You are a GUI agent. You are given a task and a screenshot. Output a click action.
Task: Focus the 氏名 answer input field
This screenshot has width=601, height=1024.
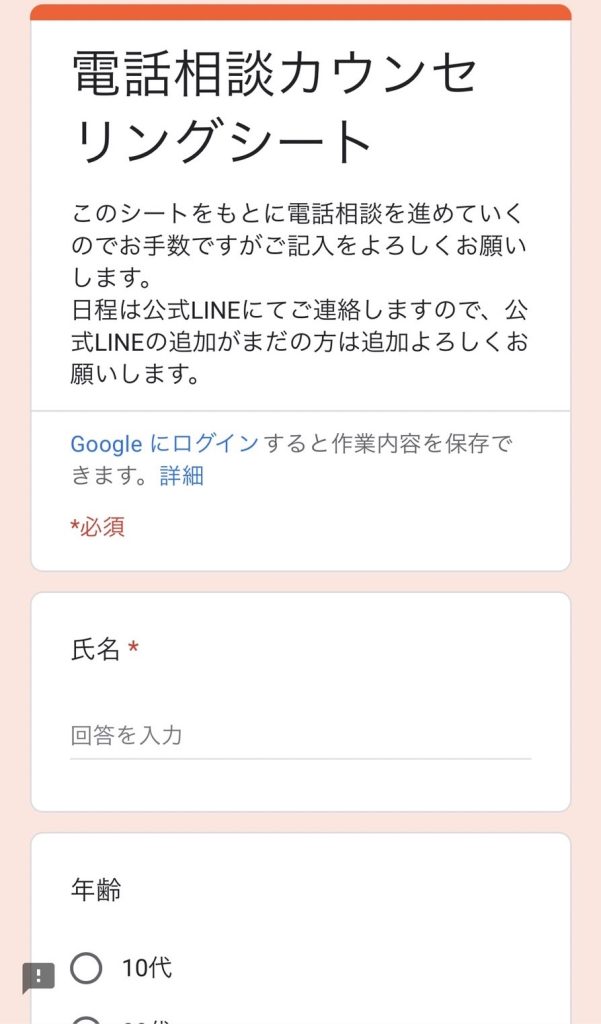(300, 737)
